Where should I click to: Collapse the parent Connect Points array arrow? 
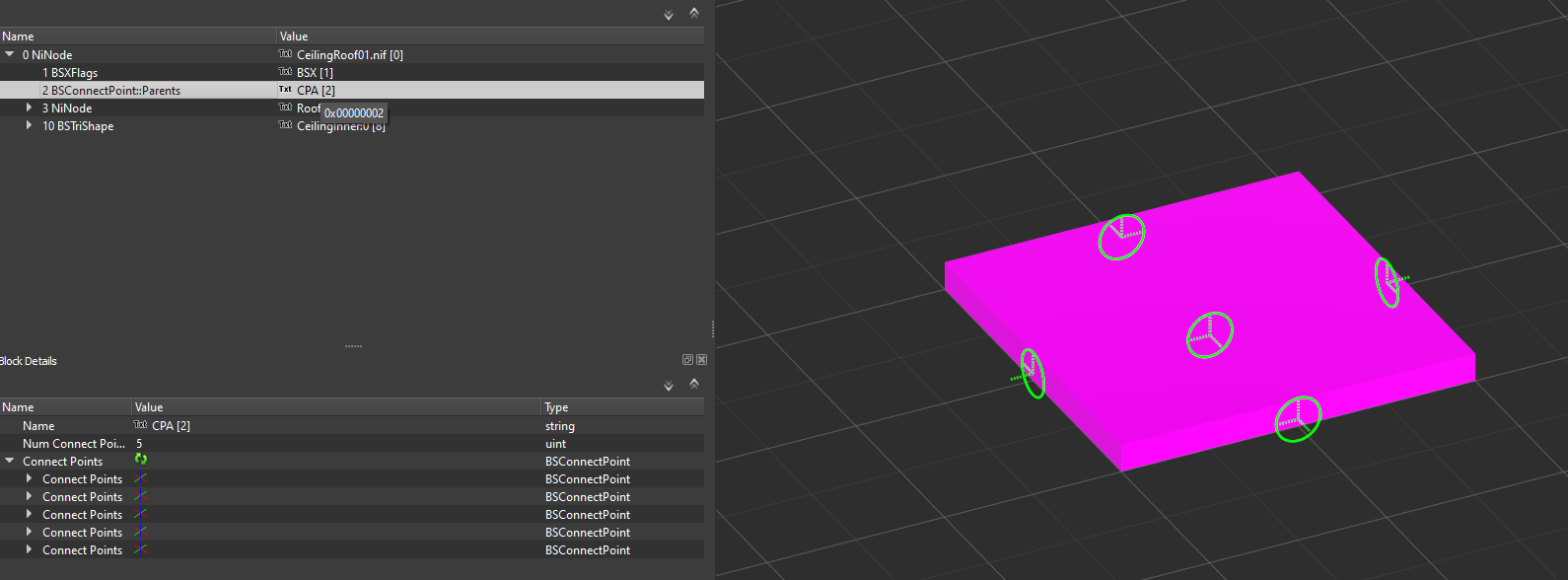pyautogui.click(x=10, y=461)
